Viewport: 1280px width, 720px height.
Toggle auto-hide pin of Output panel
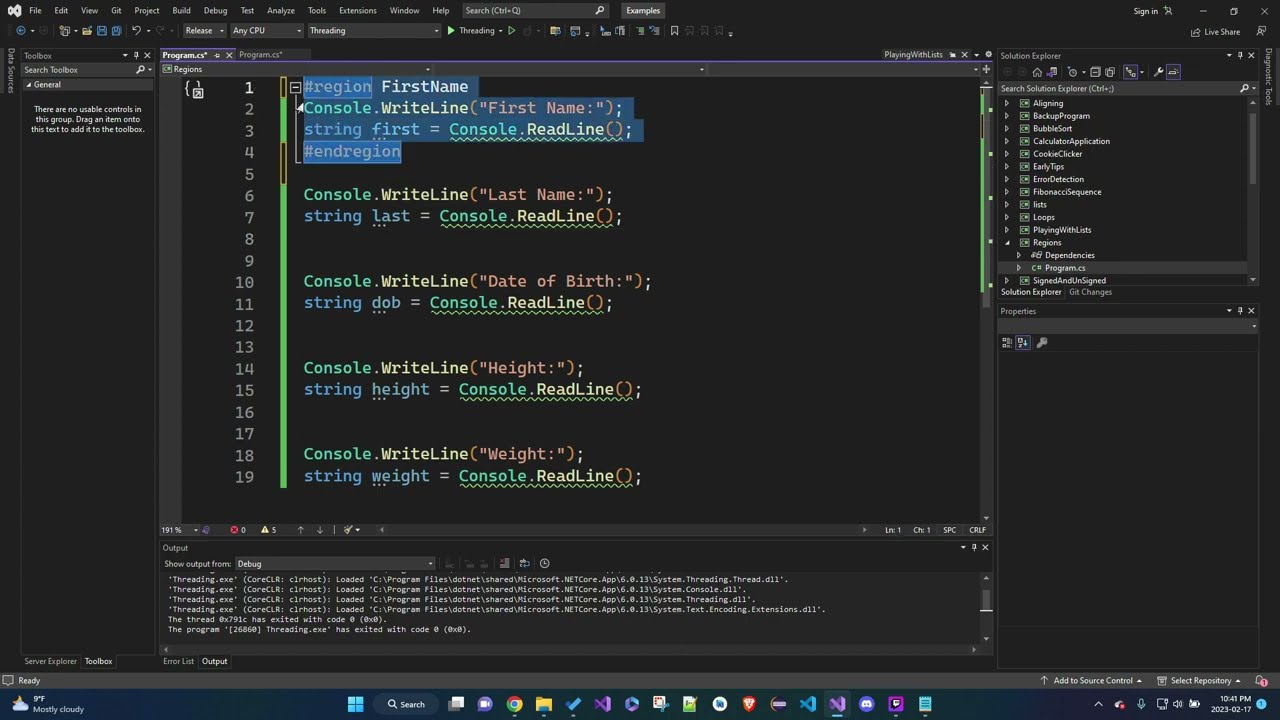(974, 547)
